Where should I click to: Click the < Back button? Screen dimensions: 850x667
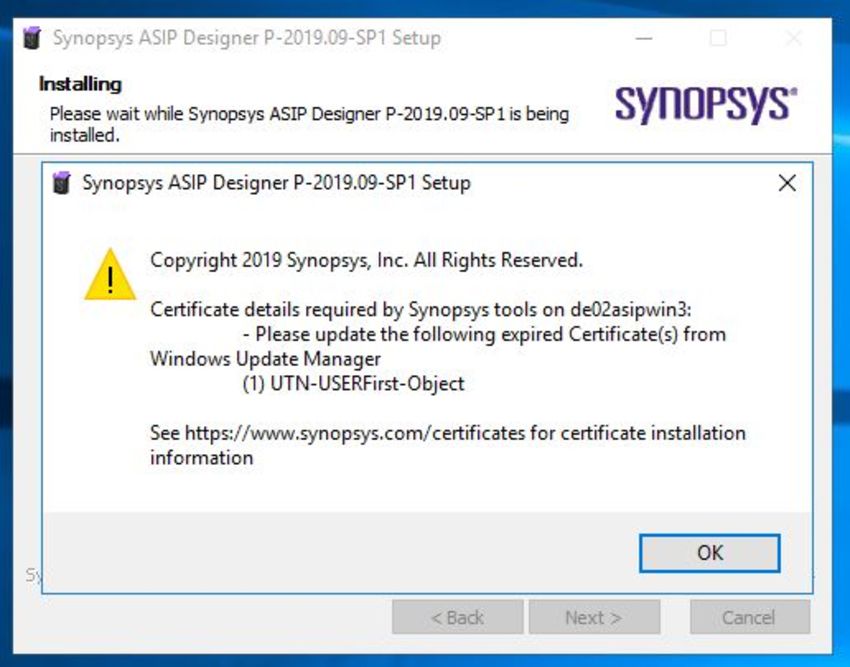click(457, 618)
